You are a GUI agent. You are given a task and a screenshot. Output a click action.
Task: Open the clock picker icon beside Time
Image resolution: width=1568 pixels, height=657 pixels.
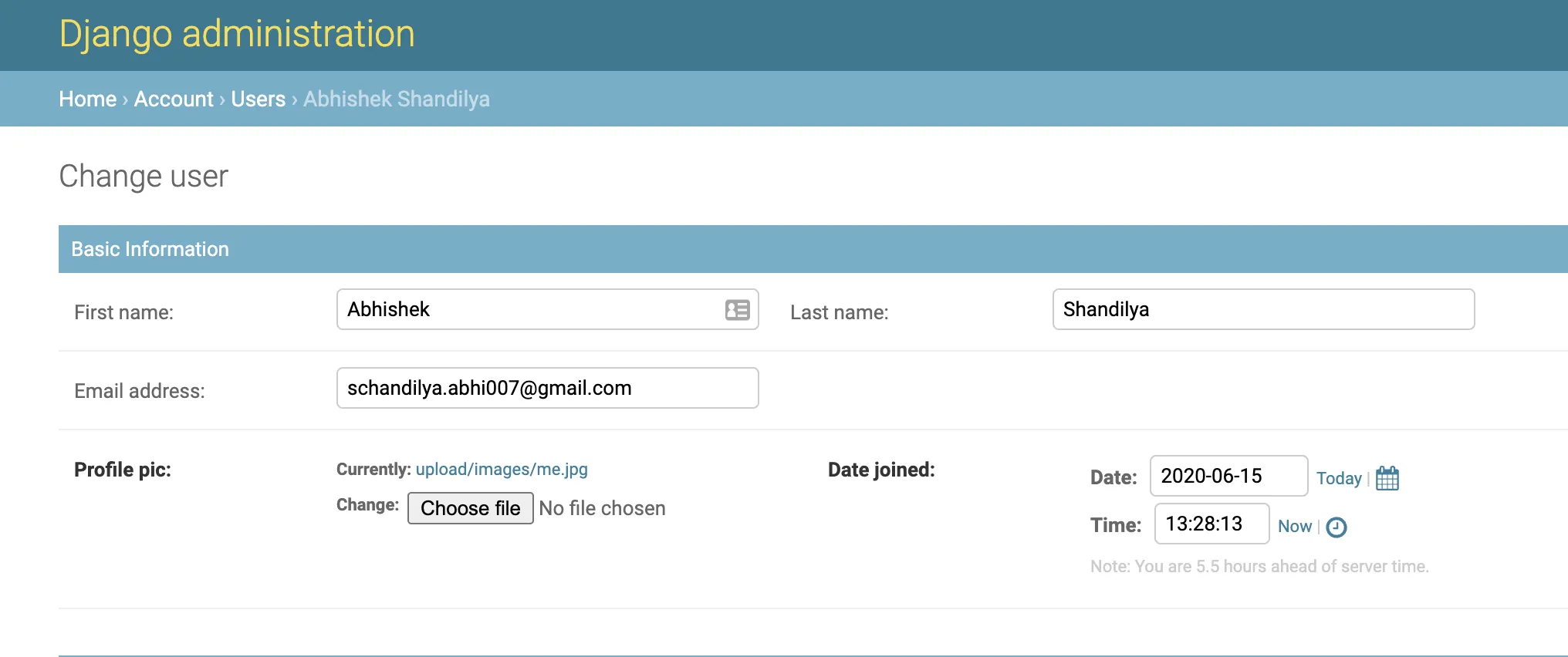tap(1337, 527)
